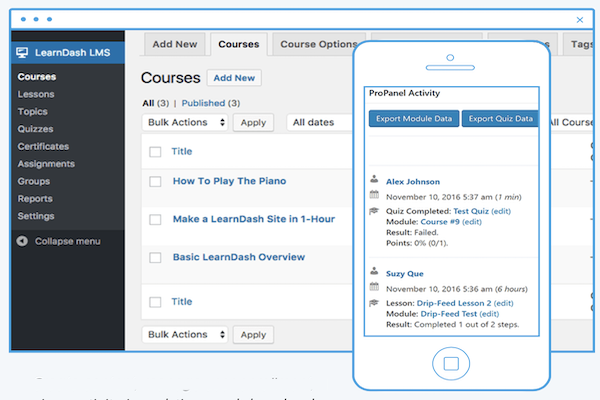Screen dimensions: 600x400
Task: Open the How To Play The Piano course
Action: [230, 181]
